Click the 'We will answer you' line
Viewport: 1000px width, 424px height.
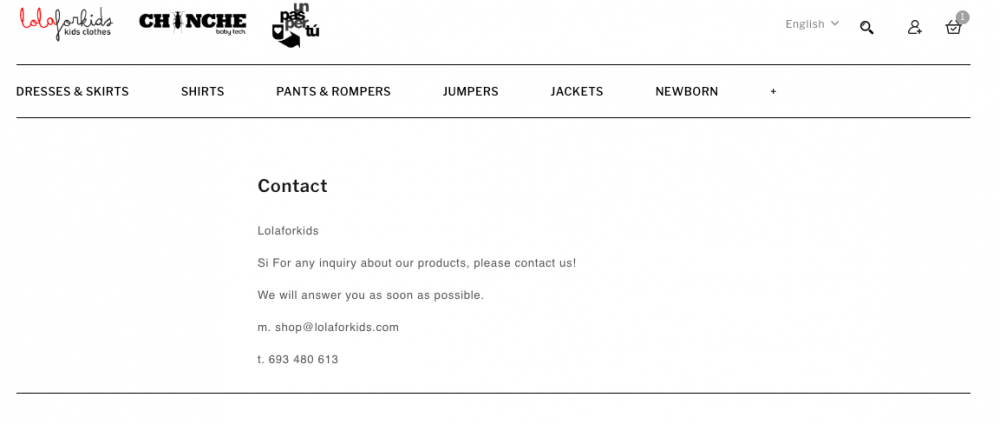(x=370, y=295)
